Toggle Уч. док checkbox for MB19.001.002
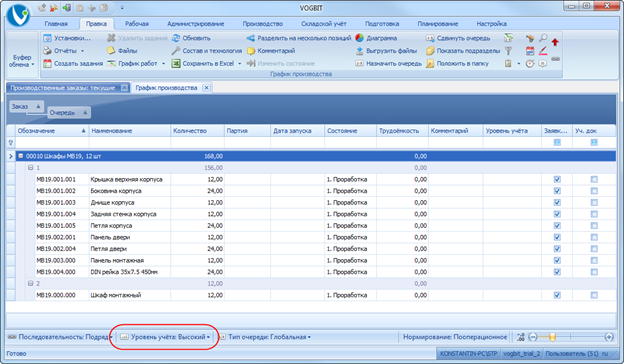Screen dimensions: 624x364 point(594,191)
